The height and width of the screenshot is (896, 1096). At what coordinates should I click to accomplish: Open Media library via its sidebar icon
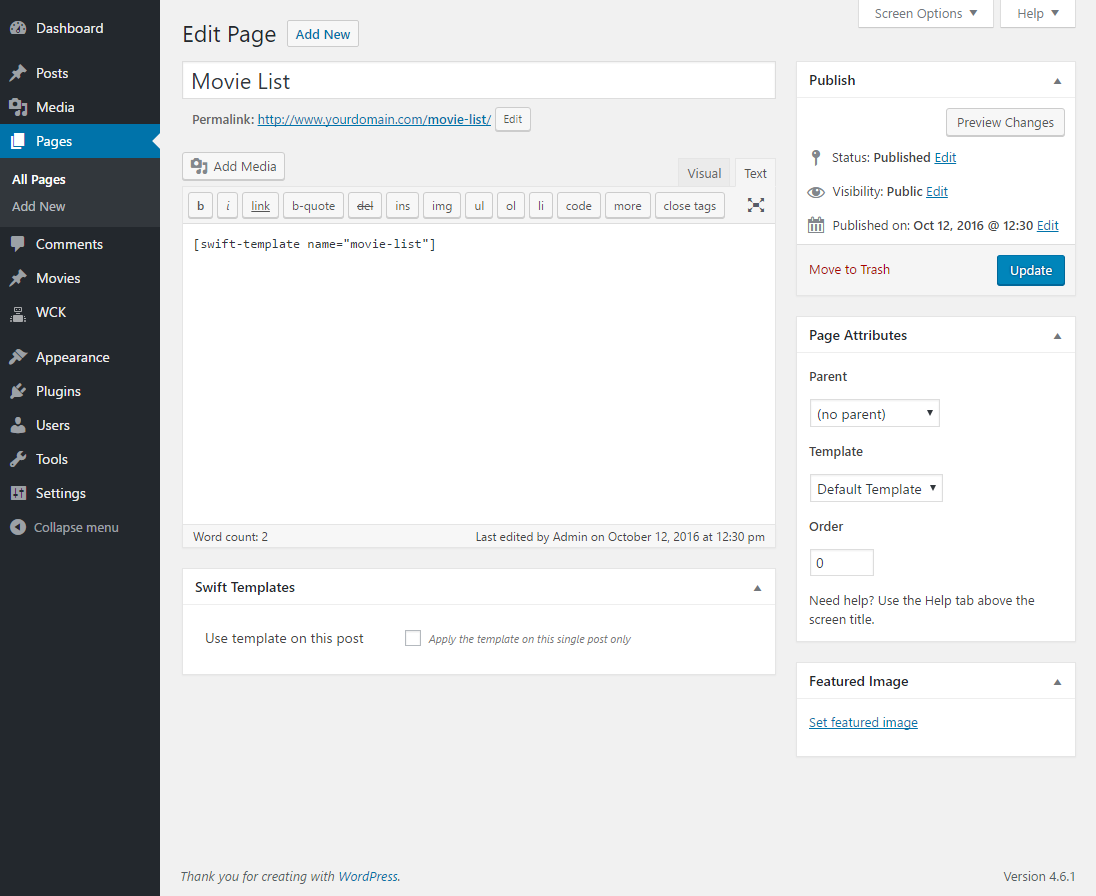point(18,107)
